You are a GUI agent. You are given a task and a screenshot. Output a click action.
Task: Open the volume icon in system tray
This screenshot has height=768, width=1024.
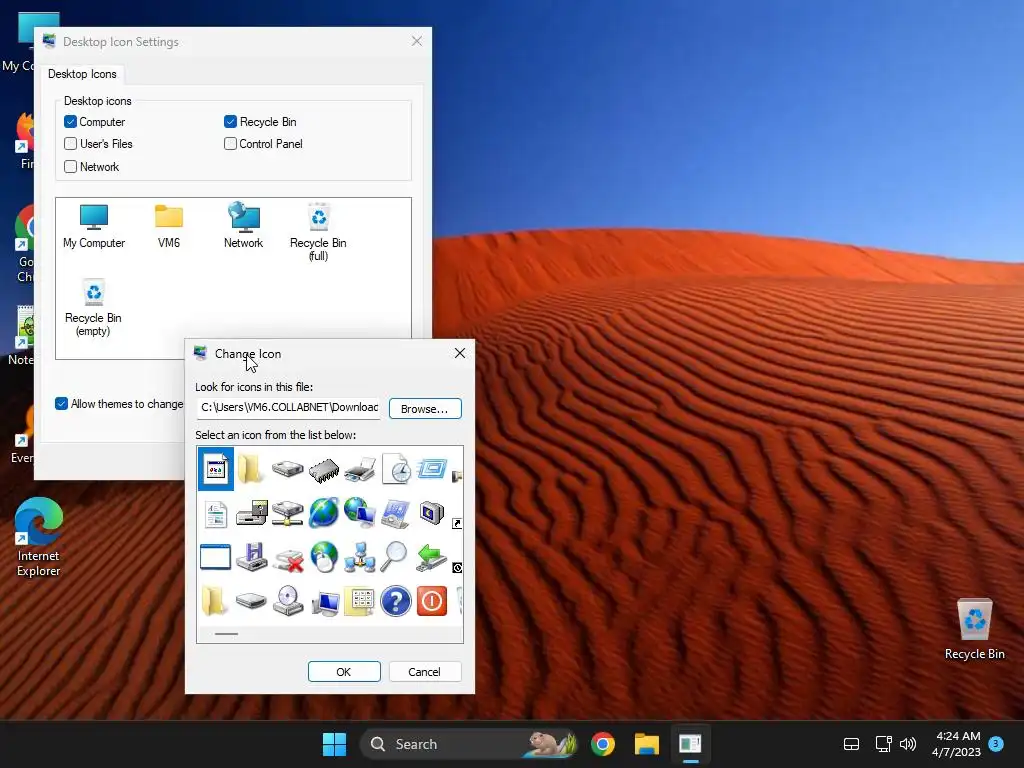click(908, 744)
